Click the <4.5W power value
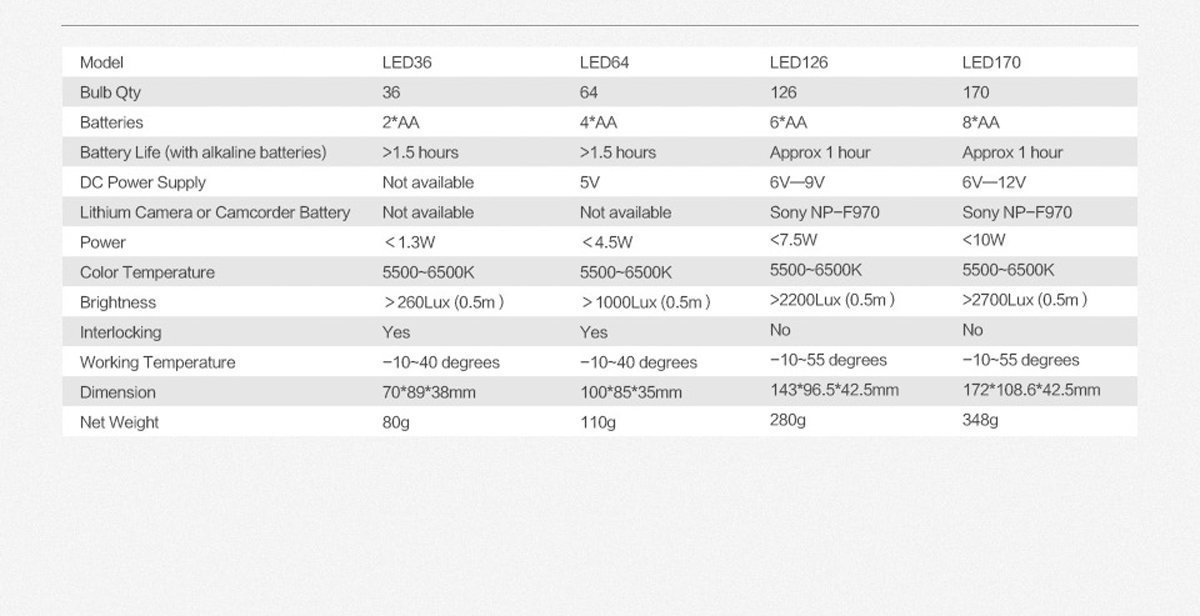1200x616 pixels. pos(606,242)
